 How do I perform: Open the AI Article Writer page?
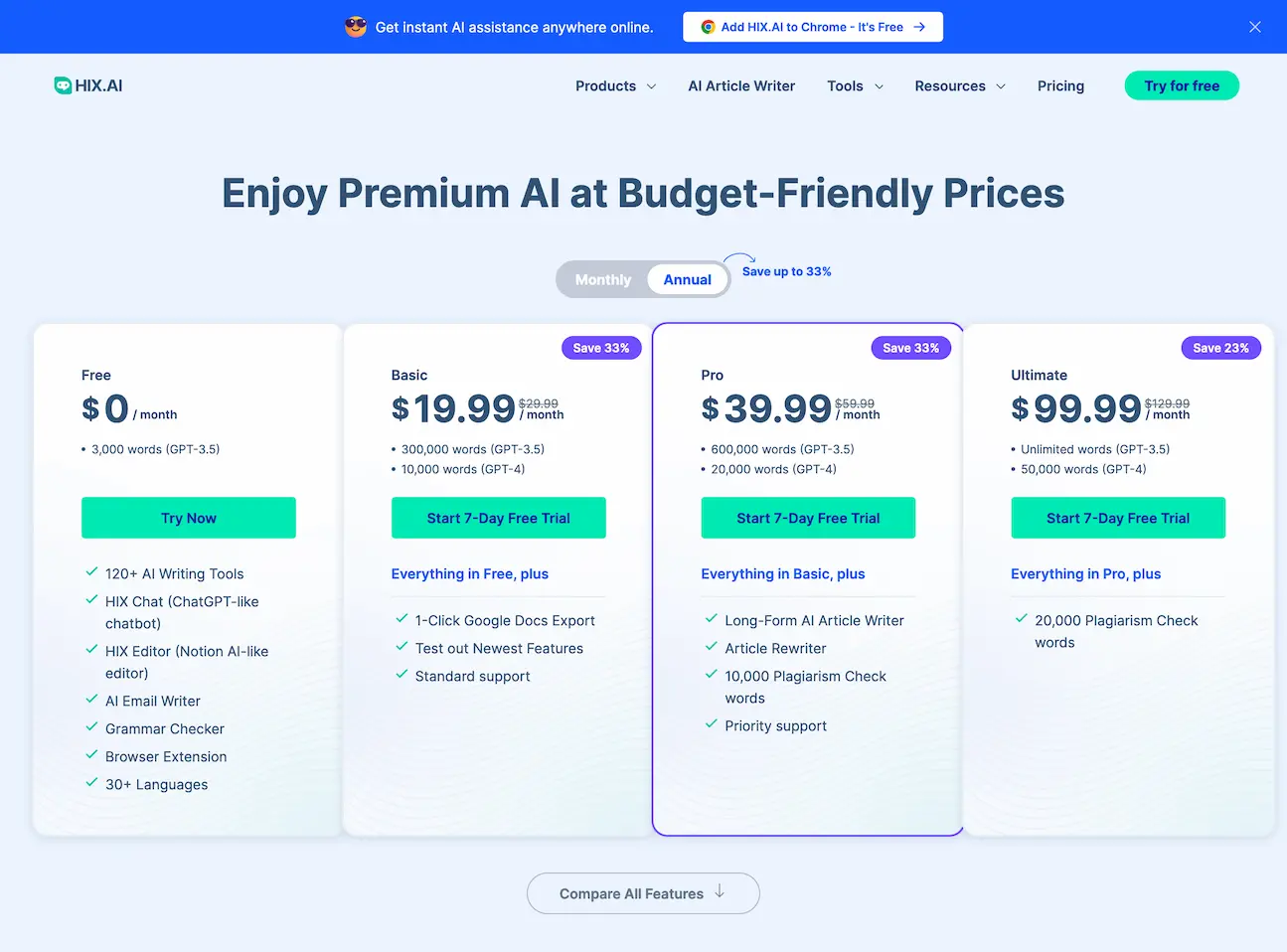(x=741, y=85)
